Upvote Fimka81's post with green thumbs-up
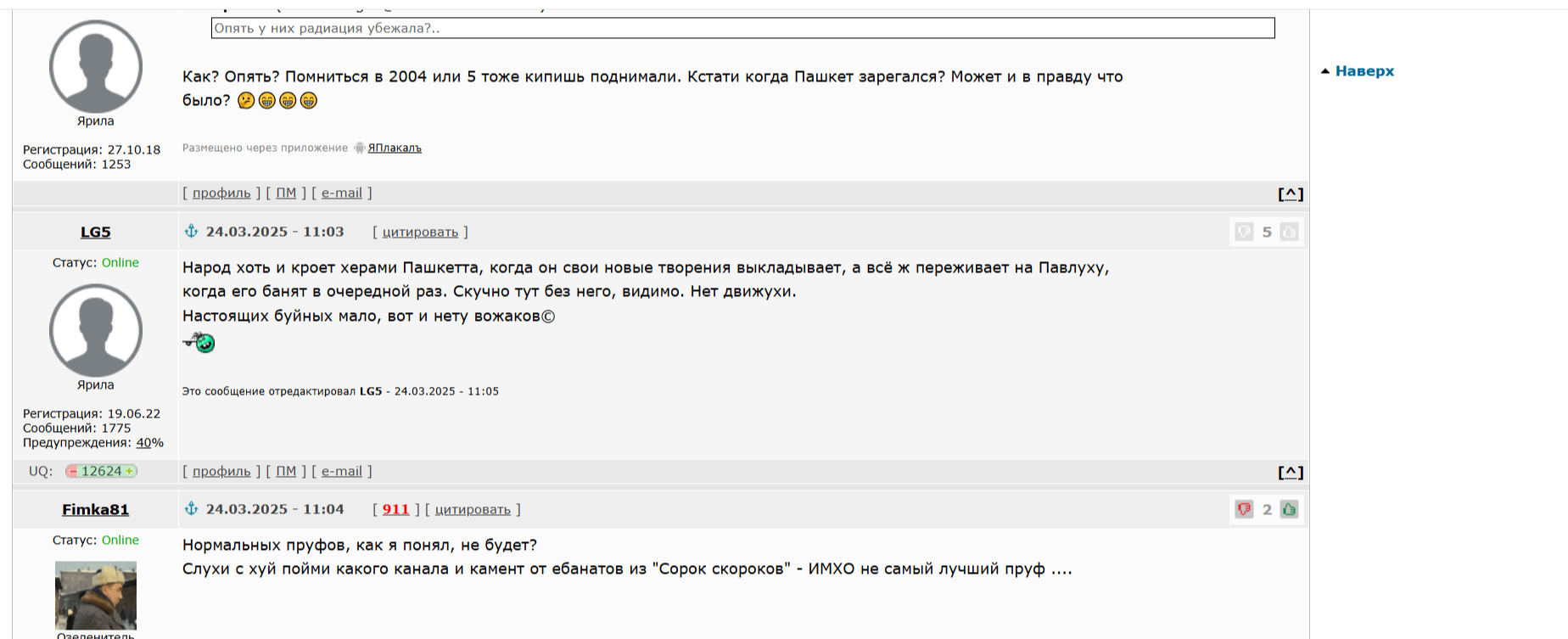1568x639 pixels. (1289, 509)
